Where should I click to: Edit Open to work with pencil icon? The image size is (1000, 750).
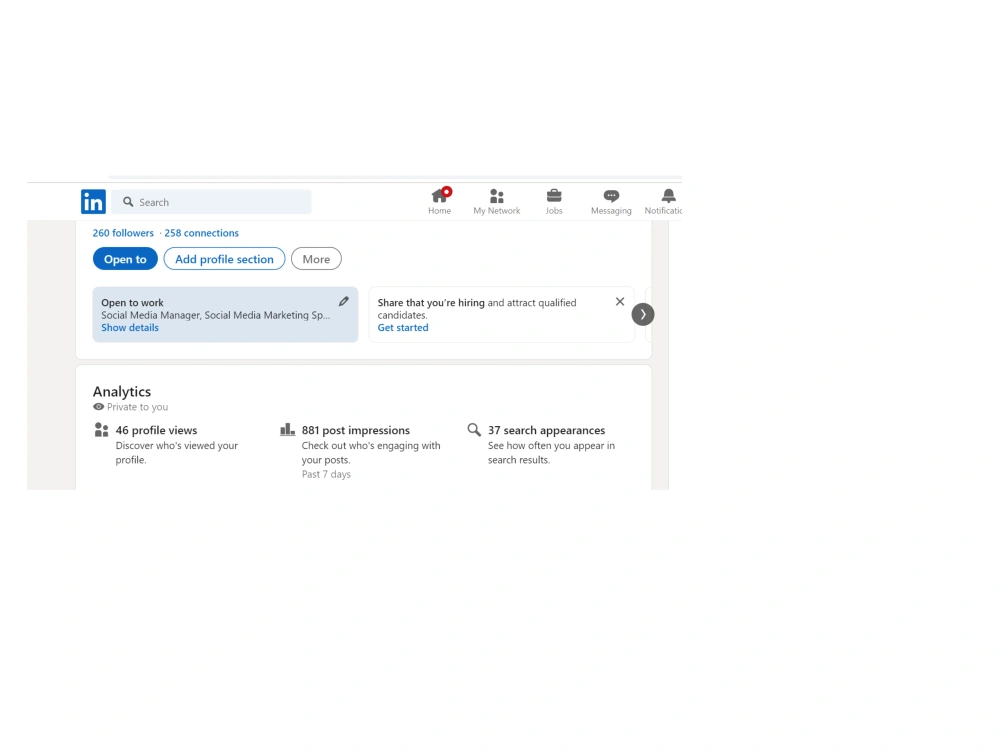344,301
